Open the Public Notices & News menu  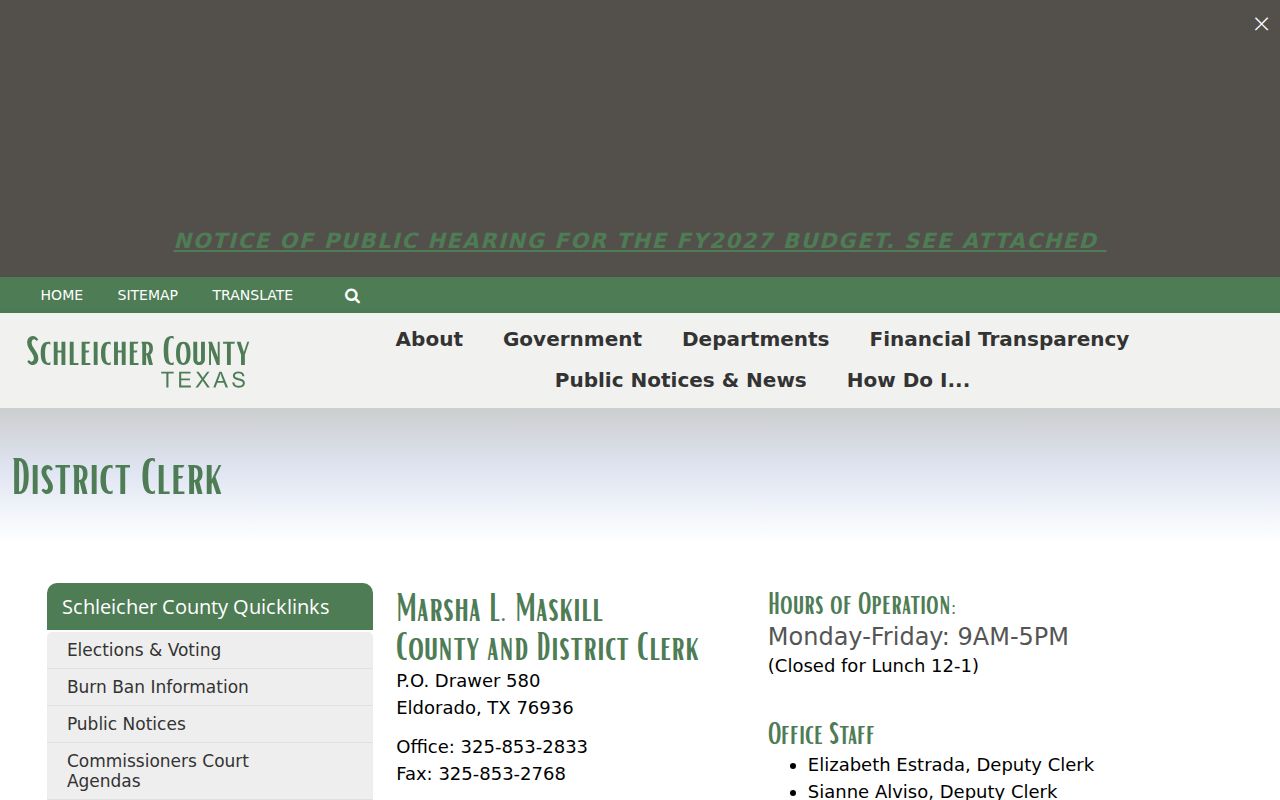[x=680, y=380]
